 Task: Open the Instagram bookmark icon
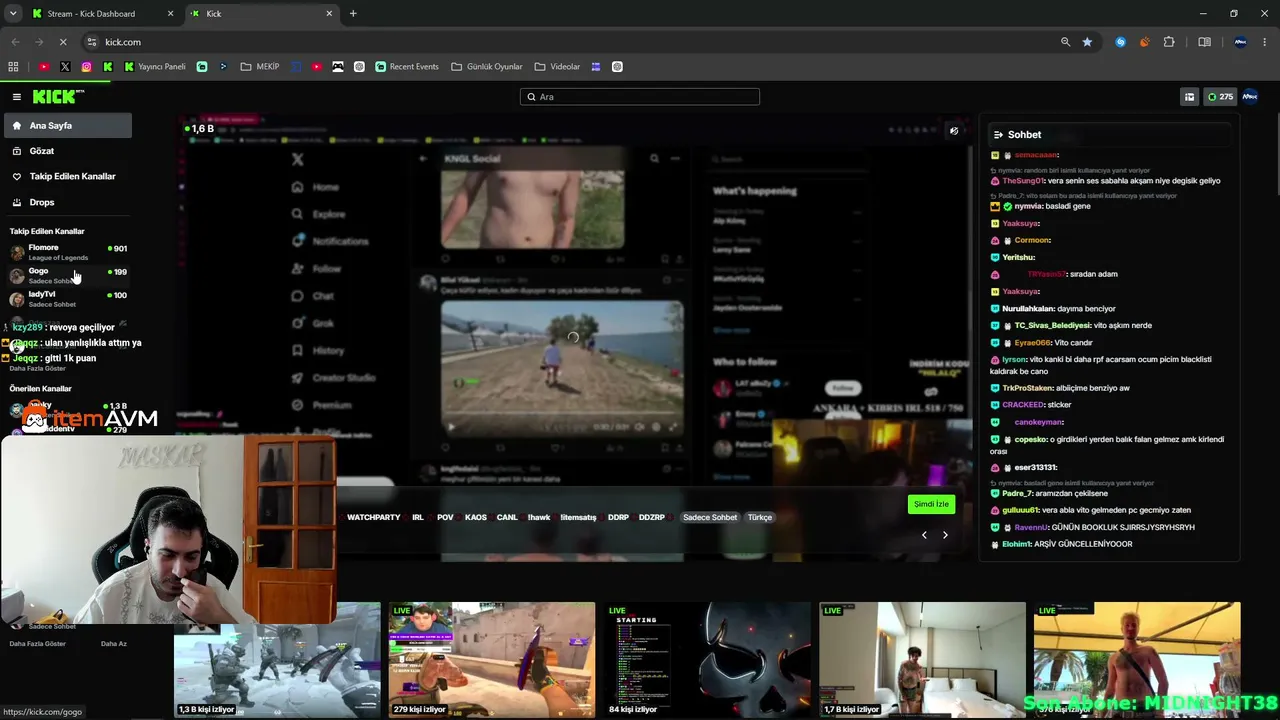pos(87,67)
